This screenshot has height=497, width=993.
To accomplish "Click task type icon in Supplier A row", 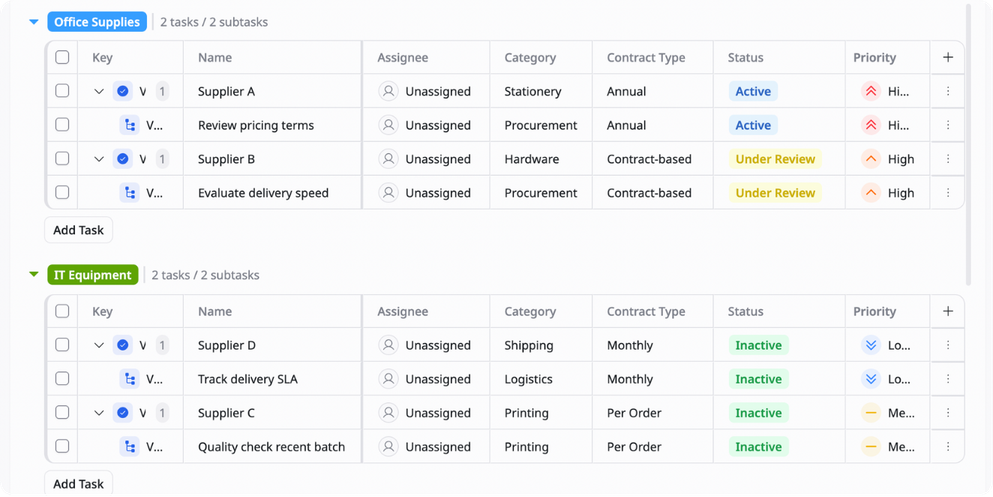I will [x=123, y=91].
